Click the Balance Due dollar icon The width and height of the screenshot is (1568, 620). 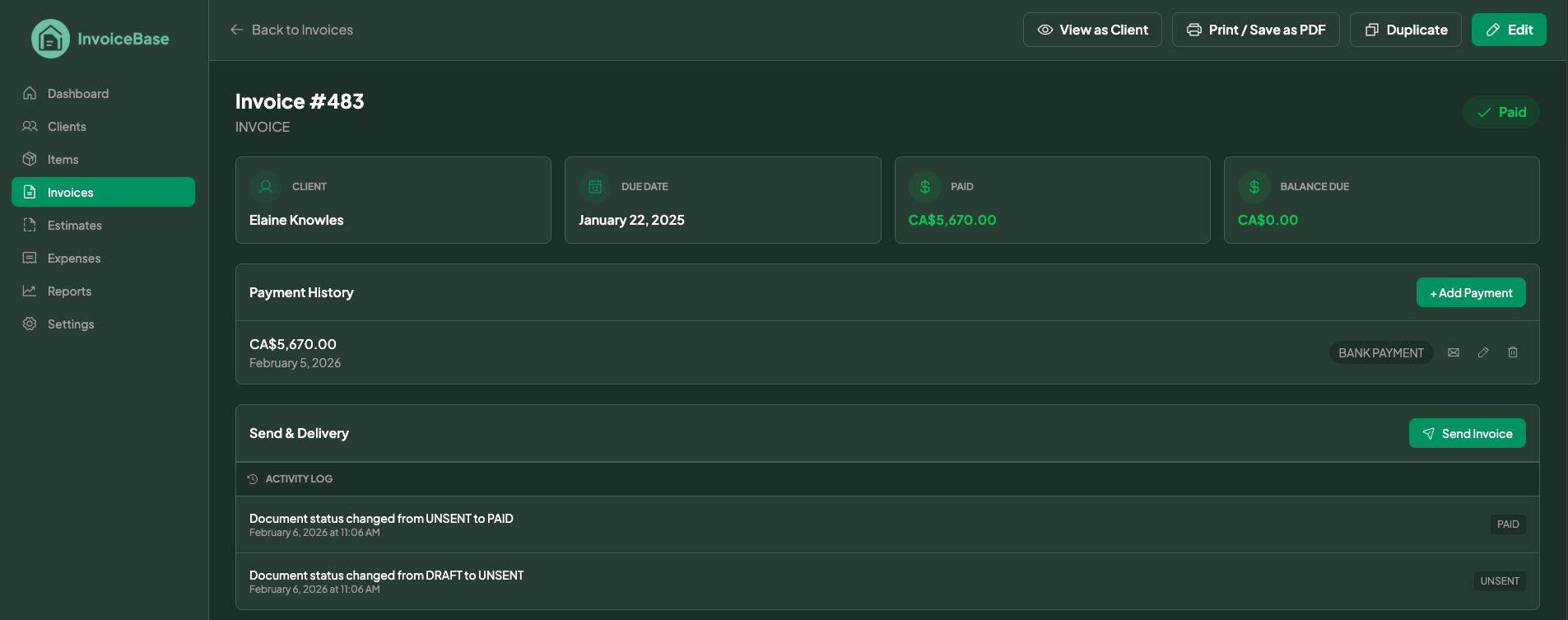coord(1254,187)
